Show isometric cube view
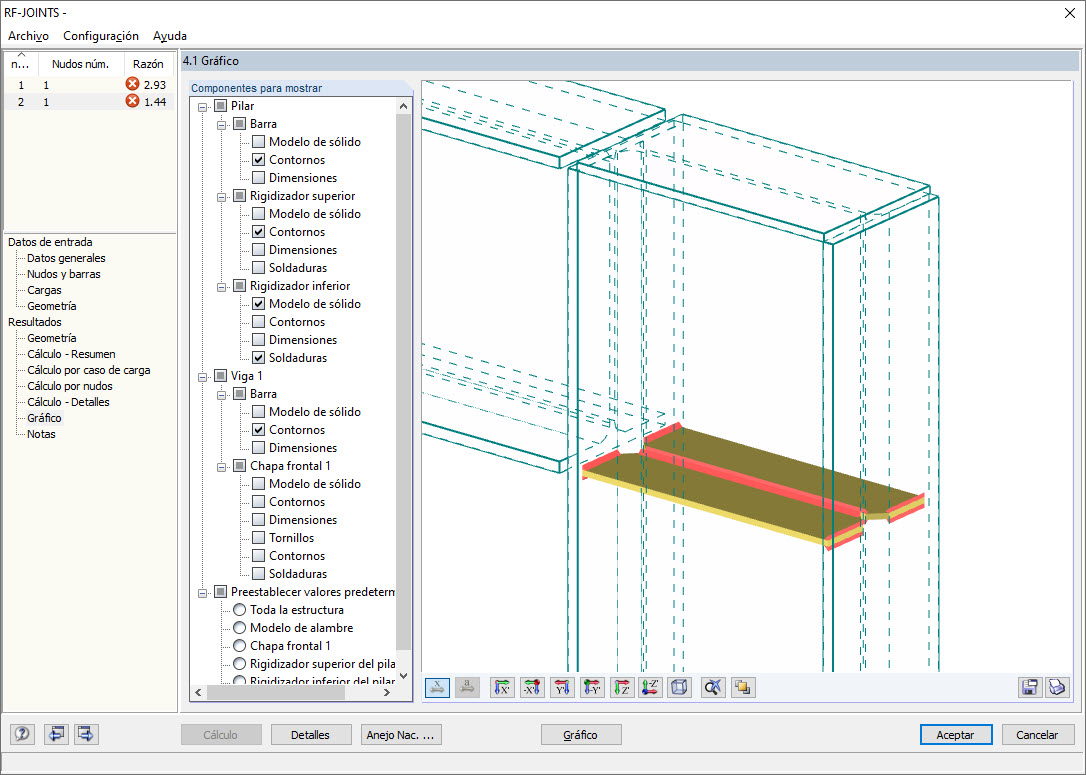The image size is (1086, 775). 680,688
